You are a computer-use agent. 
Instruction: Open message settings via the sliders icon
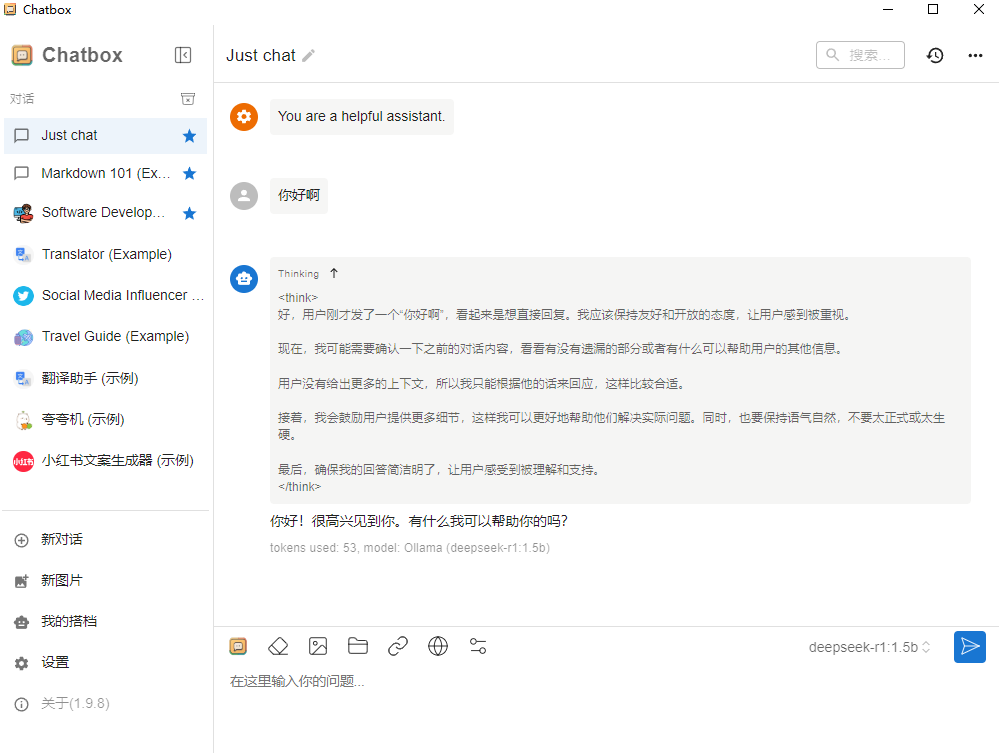[x=478, y=646]
